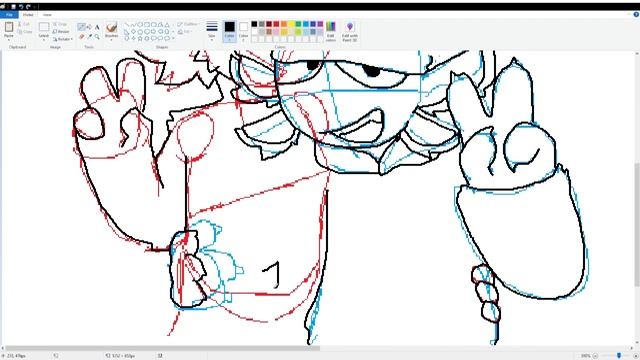This screenshot has height=360, width=640.
Task: Open Edit with Paint 3D
Action: pyautogui.click(x=350, y=31)
